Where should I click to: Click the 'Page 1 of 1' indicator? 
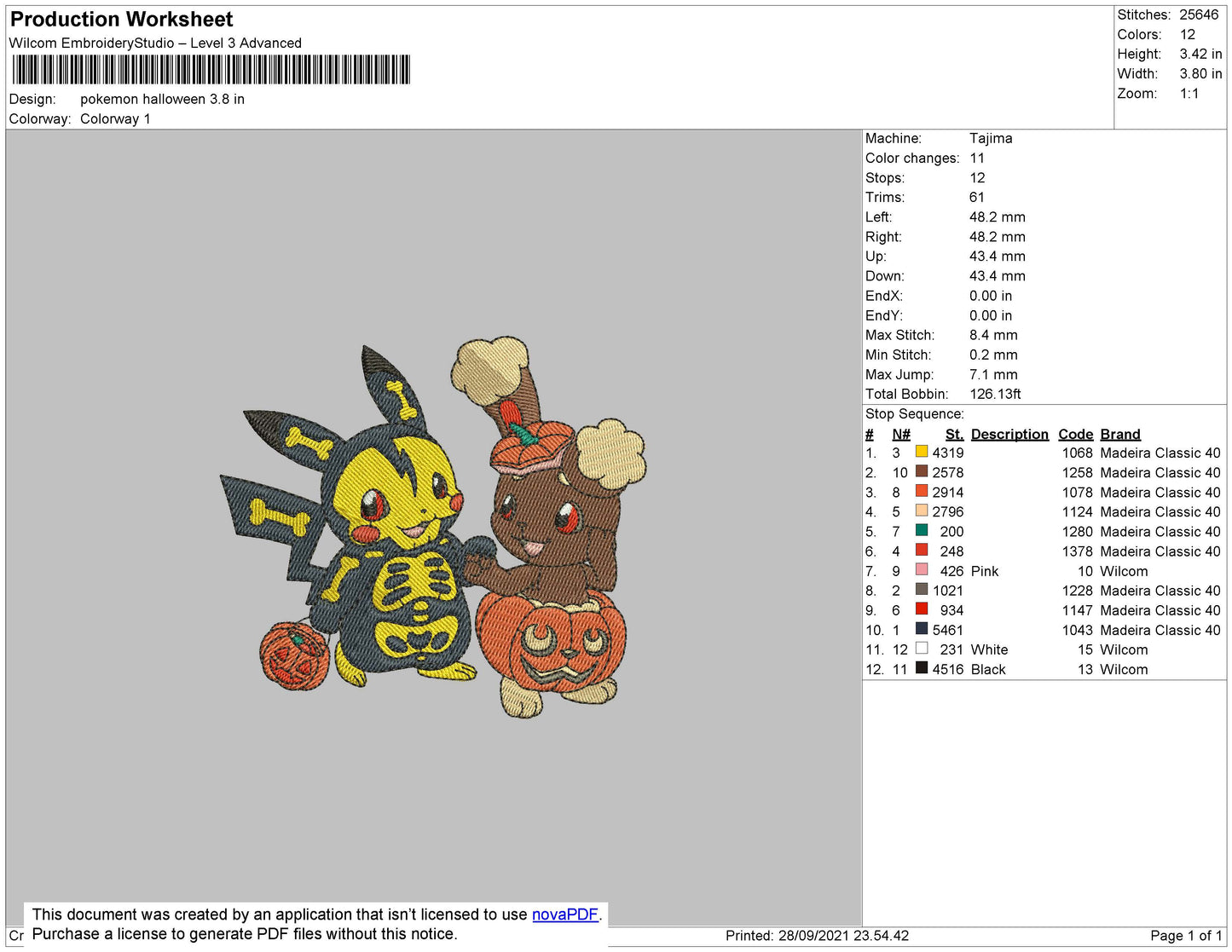click(1186, 936)
